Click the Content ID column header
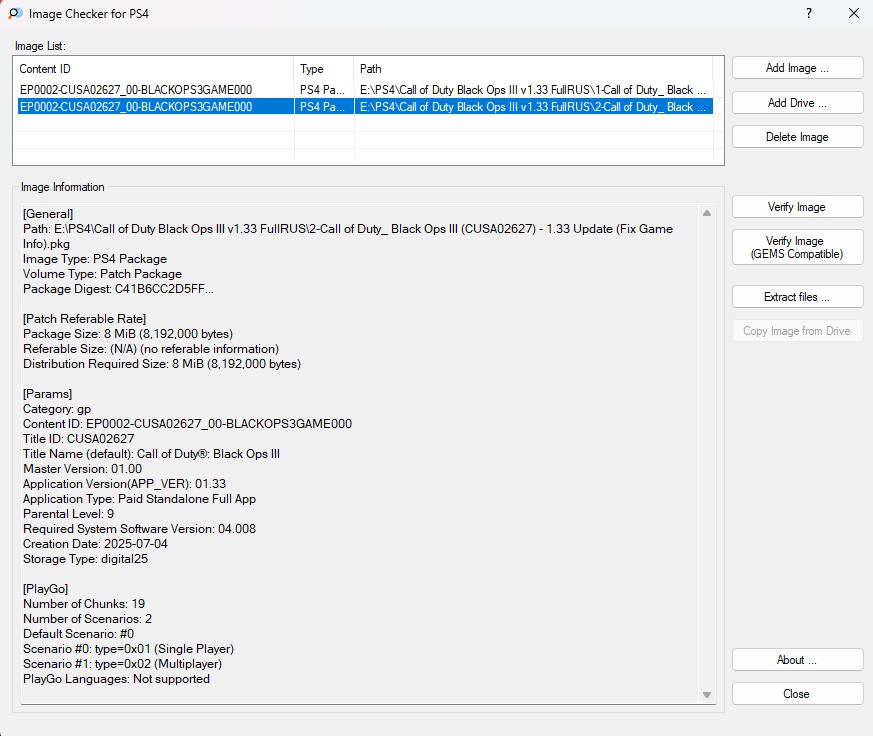The image size is (873, 736). click(x=155, y=69)
